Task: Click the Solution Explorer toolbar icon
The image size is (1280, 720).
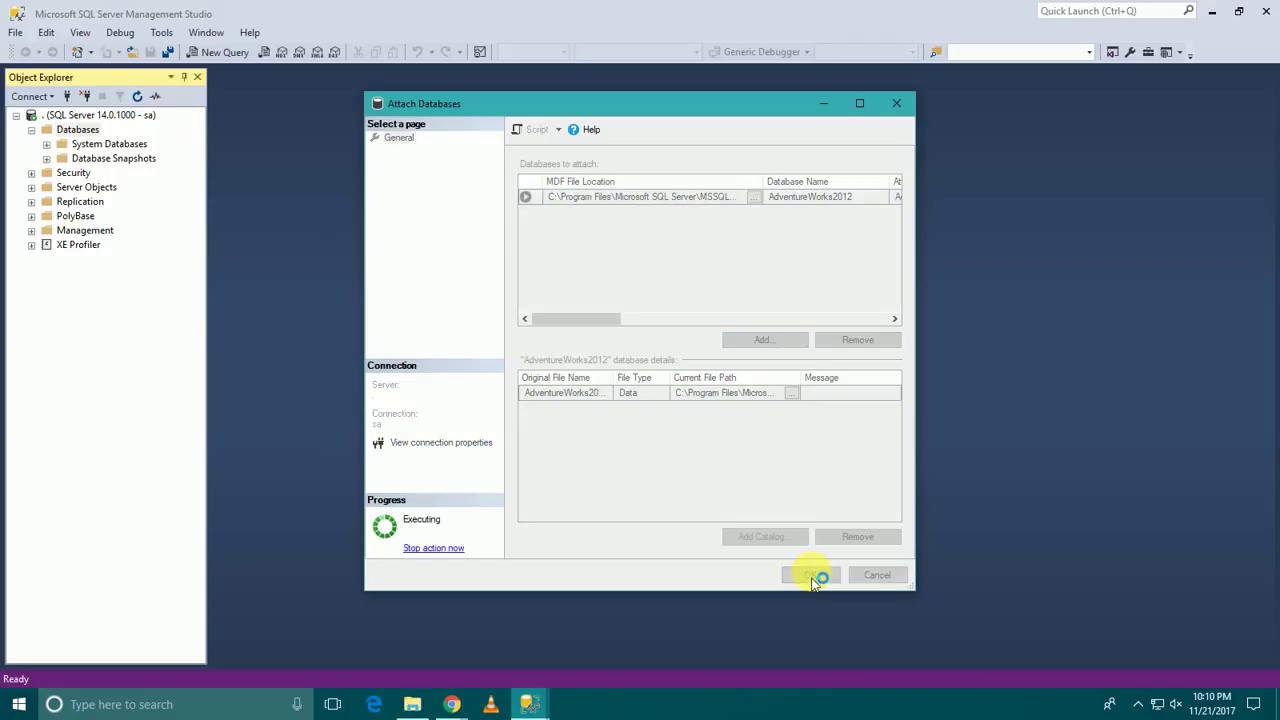Action: click(1112, 52)
